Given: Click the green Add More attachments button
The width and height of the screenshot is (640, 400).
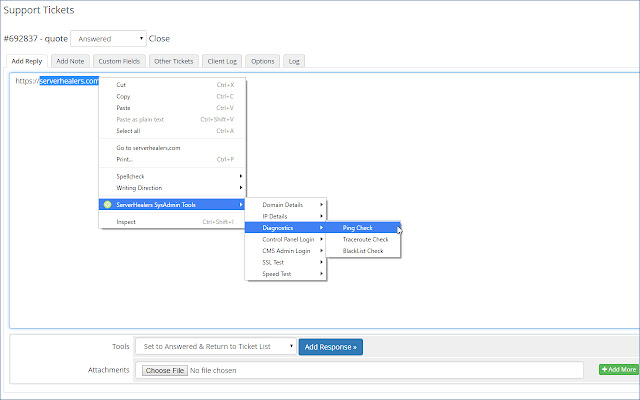Looking at the screenshot, I should coord(619,369).
